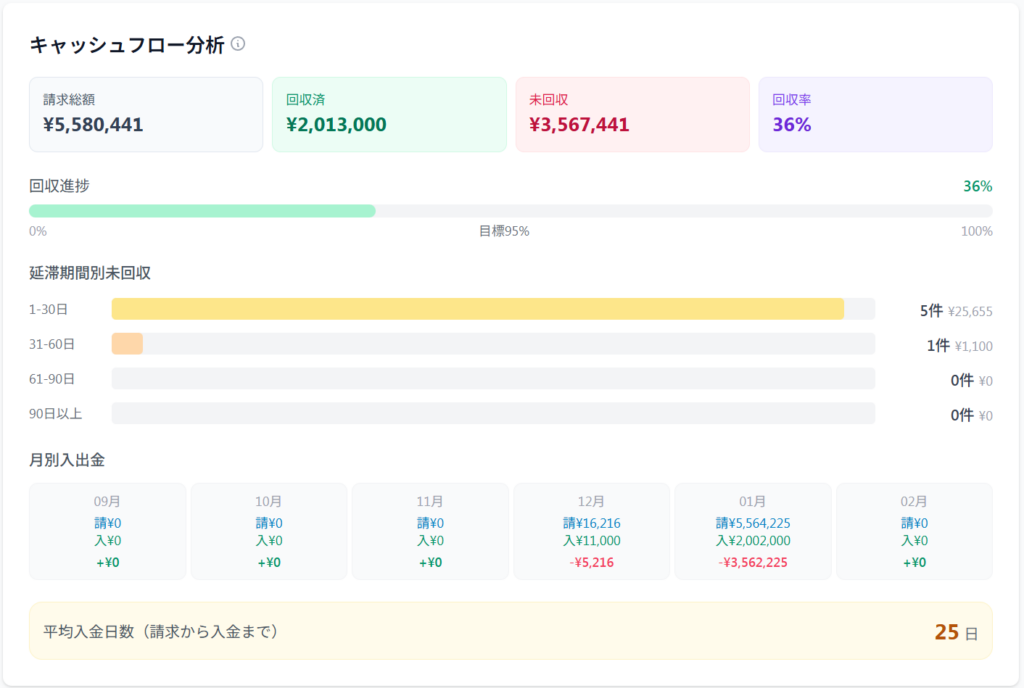1024x688 pixels.
Task: Select the 11月 monthly cell
Action: pyautogui.click(x=430, y=531)
